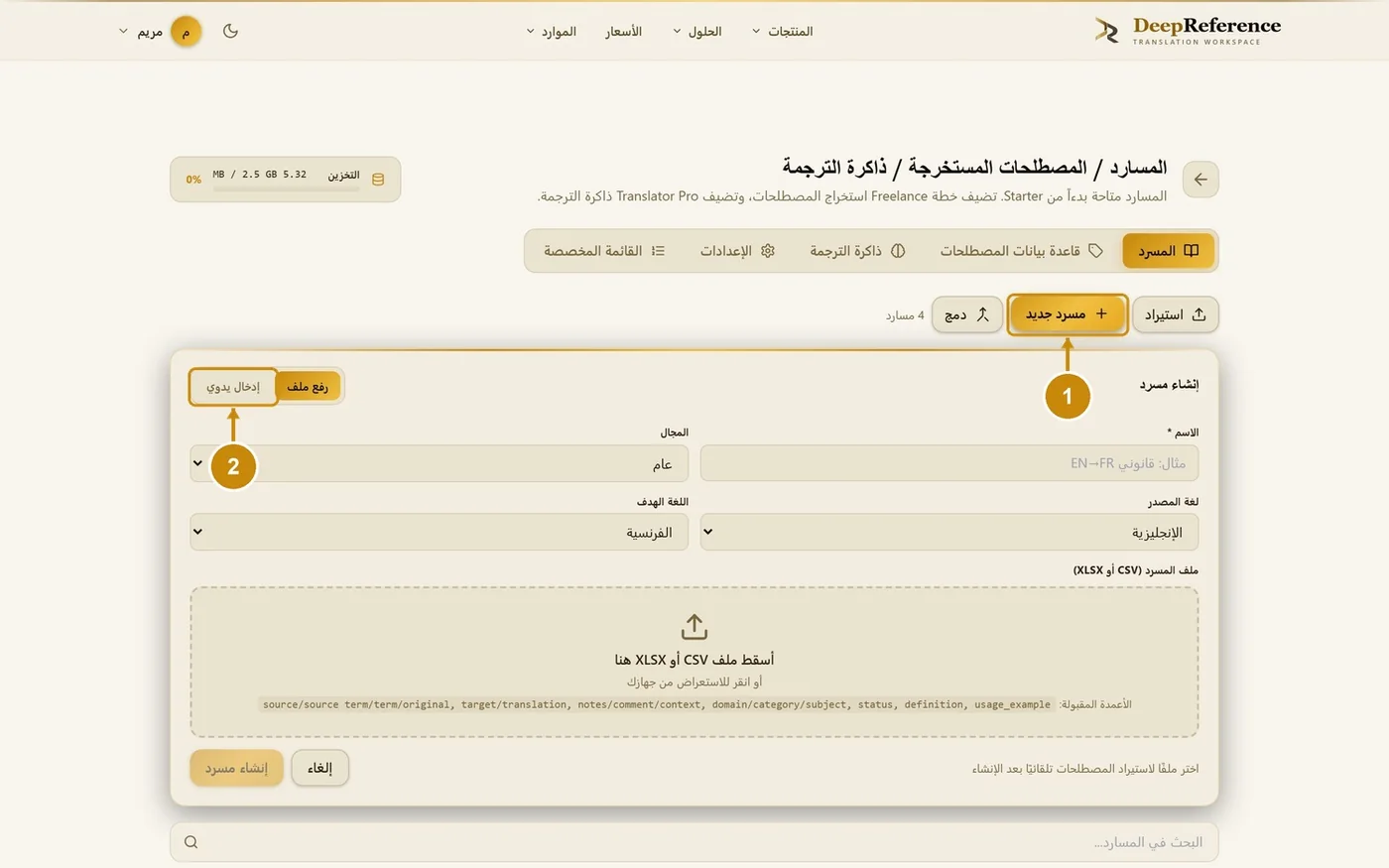The image size is (1389, 868).
Task: Open the المجال domain dropdown
Action: tap(440, 463)
